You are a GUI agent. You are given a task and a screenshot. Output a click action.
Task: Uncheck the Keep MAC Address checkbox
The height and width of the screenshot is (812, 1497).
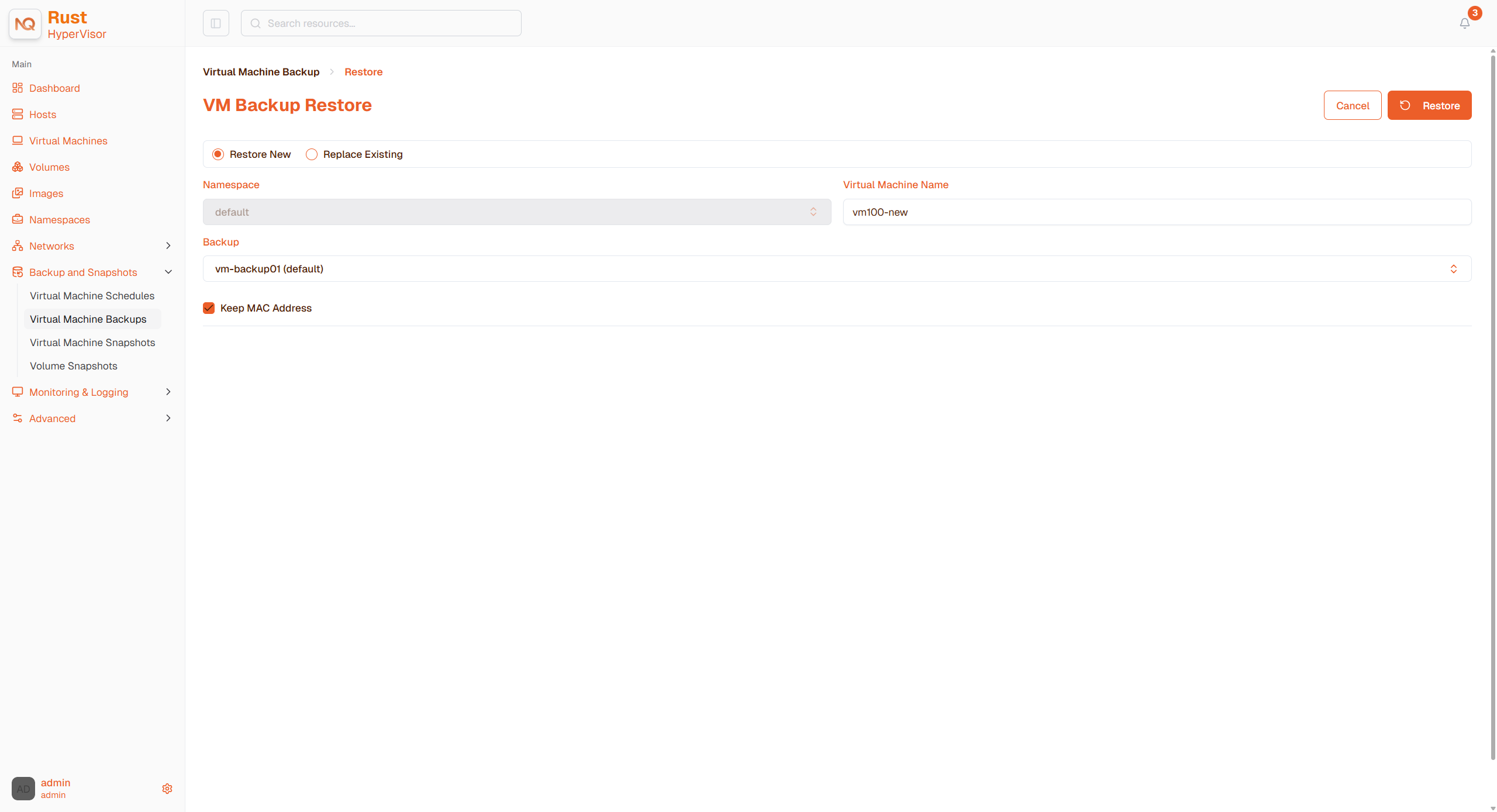point(209,308)
